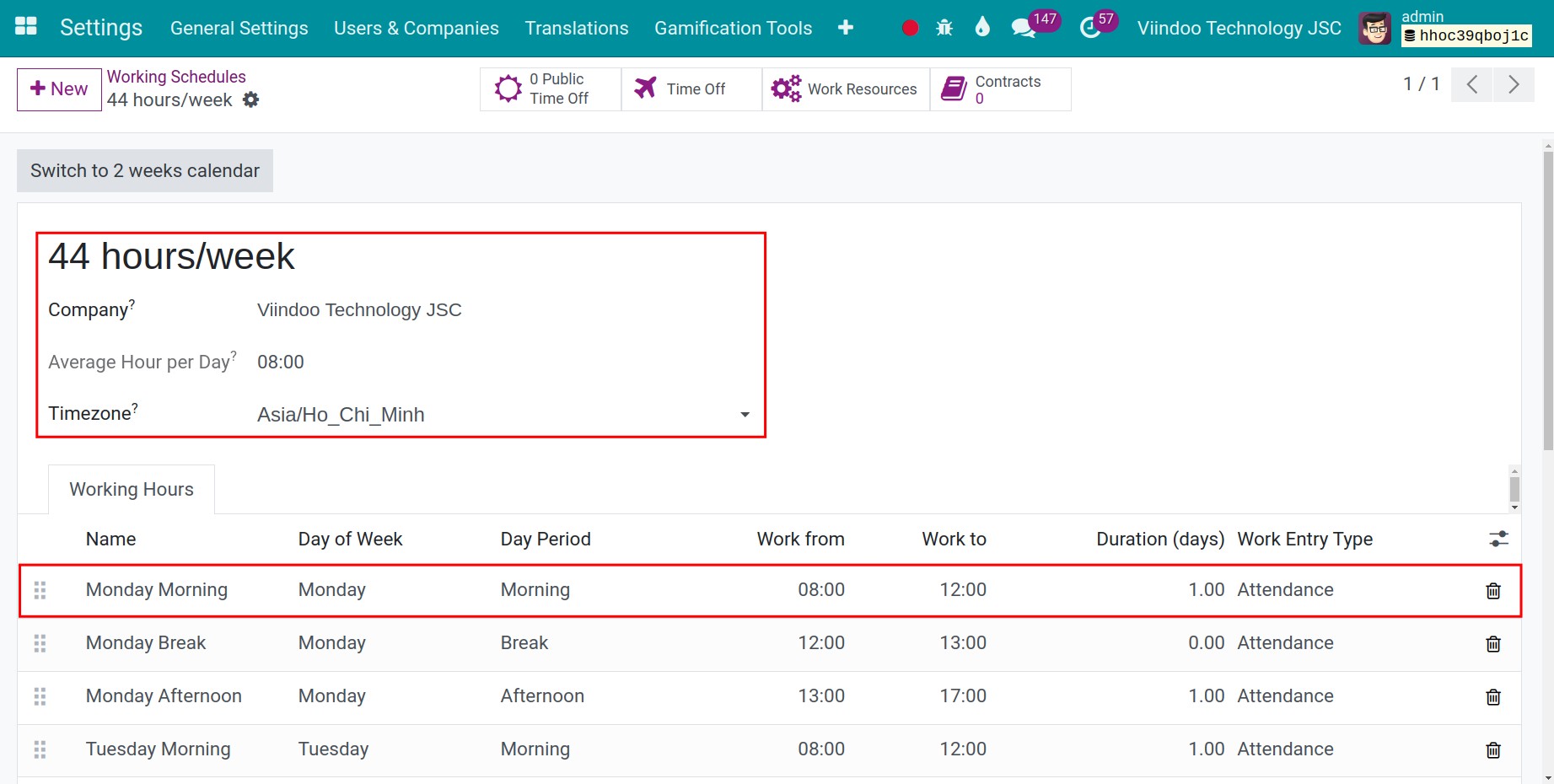Open the Work Resources stat button

(846, 89)
